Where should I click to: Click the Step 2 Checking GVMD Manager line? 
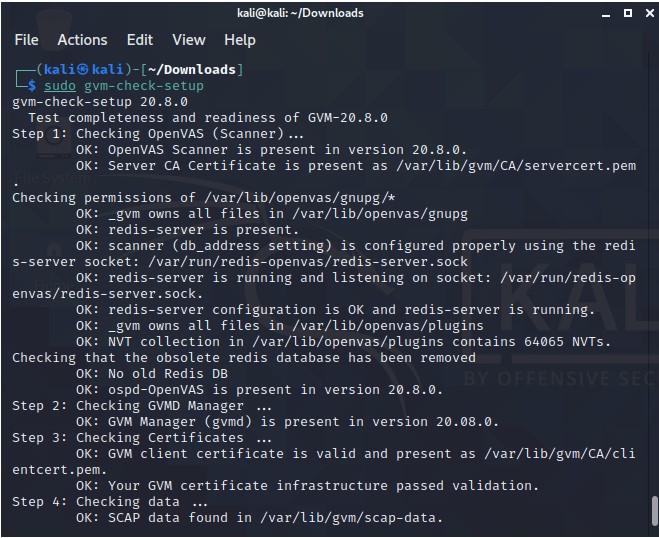(142, 406)
